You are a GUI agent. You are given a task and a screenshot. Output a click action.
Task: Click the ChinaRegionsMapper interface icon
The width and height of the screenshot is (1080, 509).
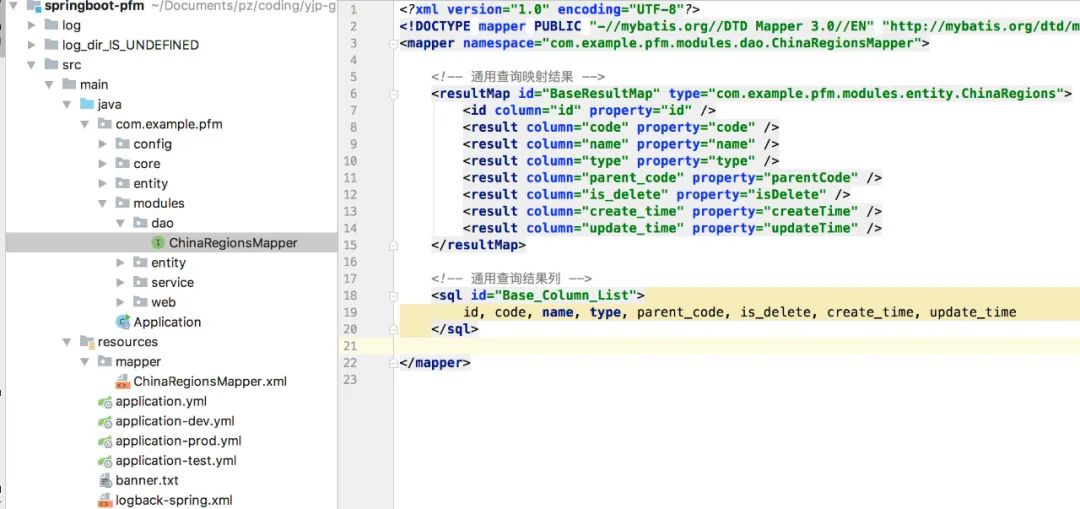click(x=158, y=242)
